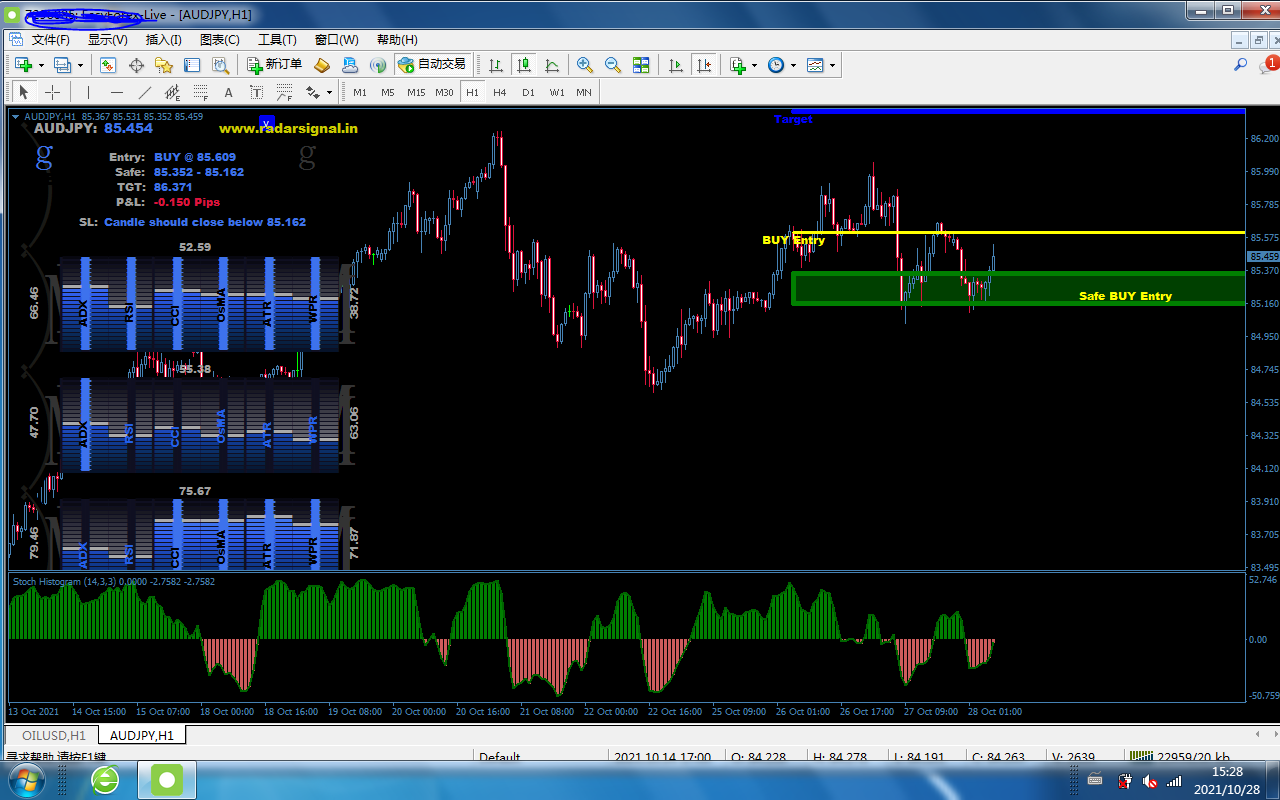Select the text label T tool
The image size is (1280, 800).
pos(256,92)
